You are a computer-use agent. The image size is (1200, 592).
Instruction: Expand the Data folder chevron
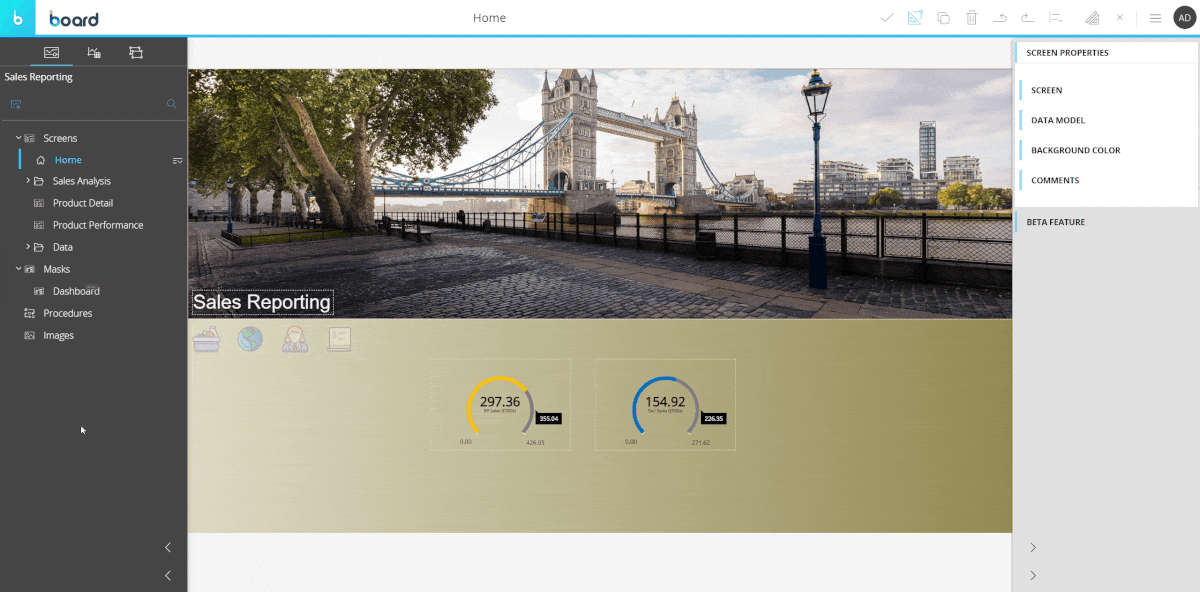(28, 247)
